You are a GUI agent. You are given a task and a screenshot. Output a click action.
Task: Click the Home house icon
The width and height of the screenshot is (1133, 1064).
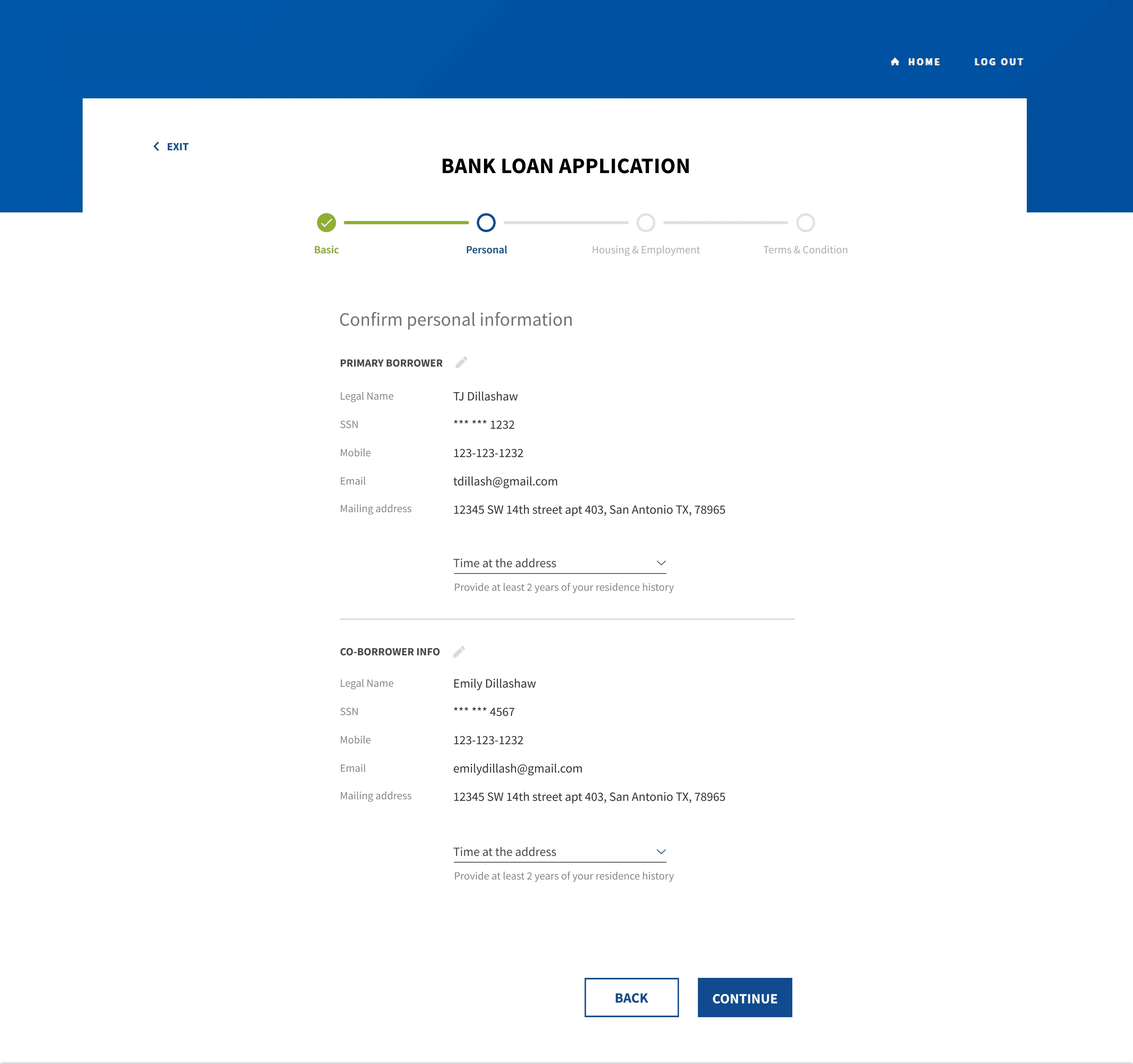(895, 61)
